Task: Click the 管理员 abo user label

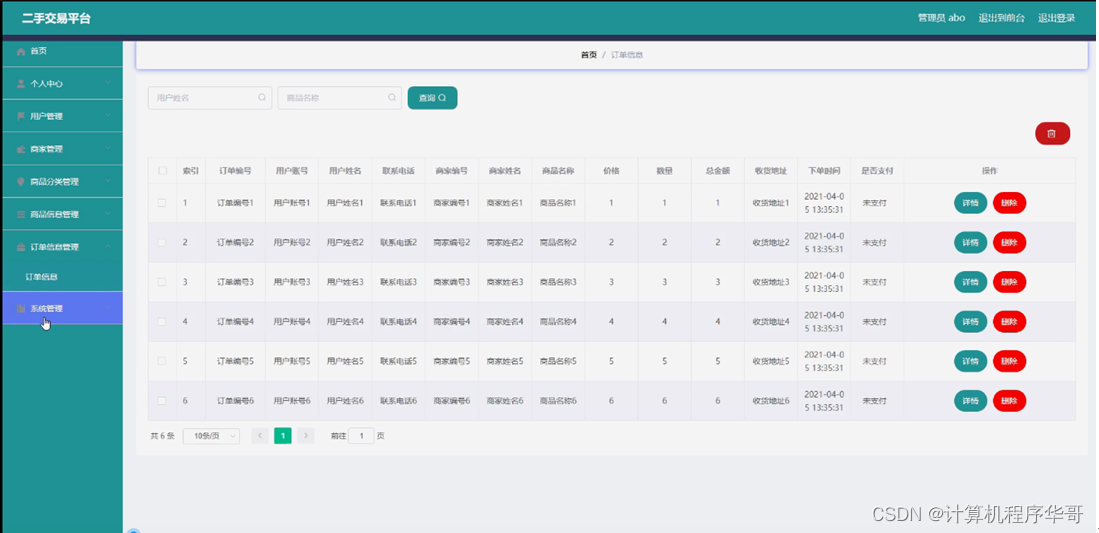Action: pos(941,18)
